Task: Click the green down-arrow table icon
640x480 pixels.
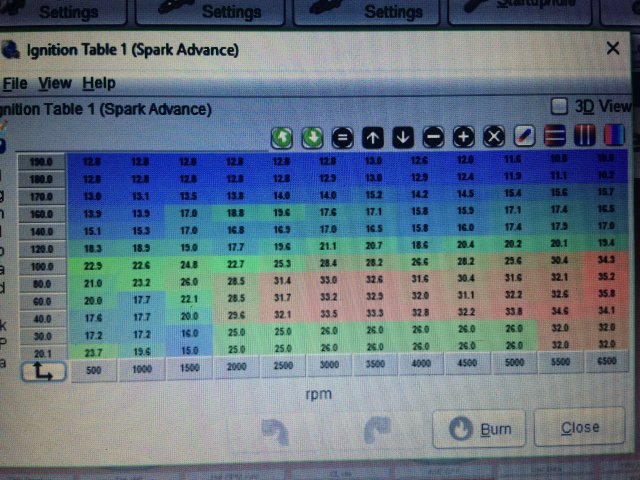Action: (311, 136)
